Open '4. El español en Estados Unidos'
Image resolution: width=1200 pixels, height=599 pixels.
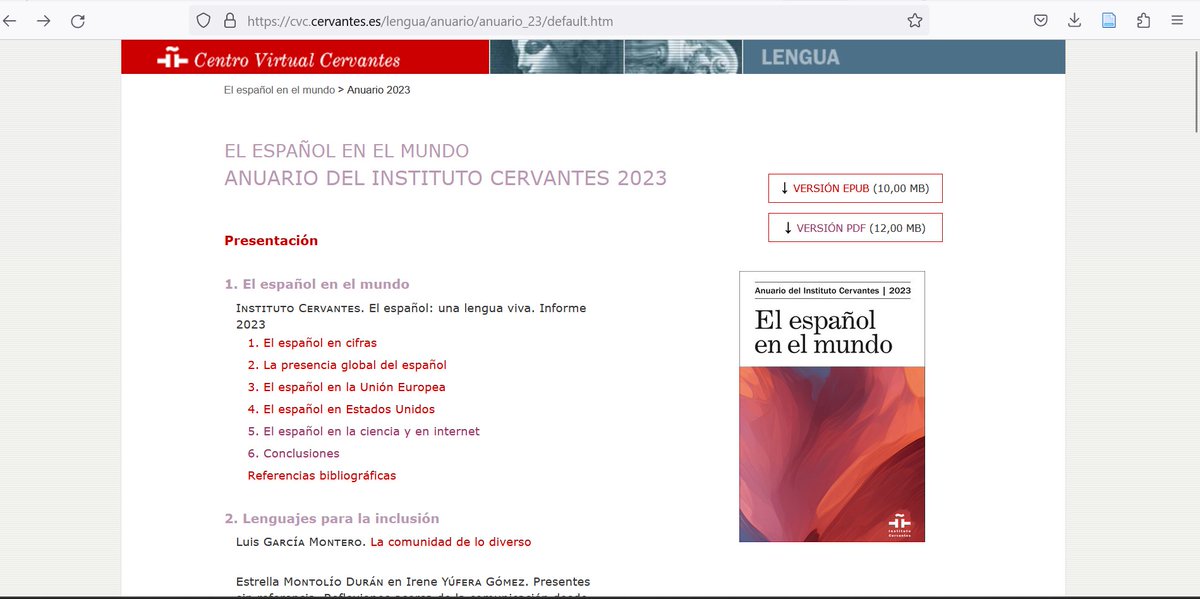(341, 409)
